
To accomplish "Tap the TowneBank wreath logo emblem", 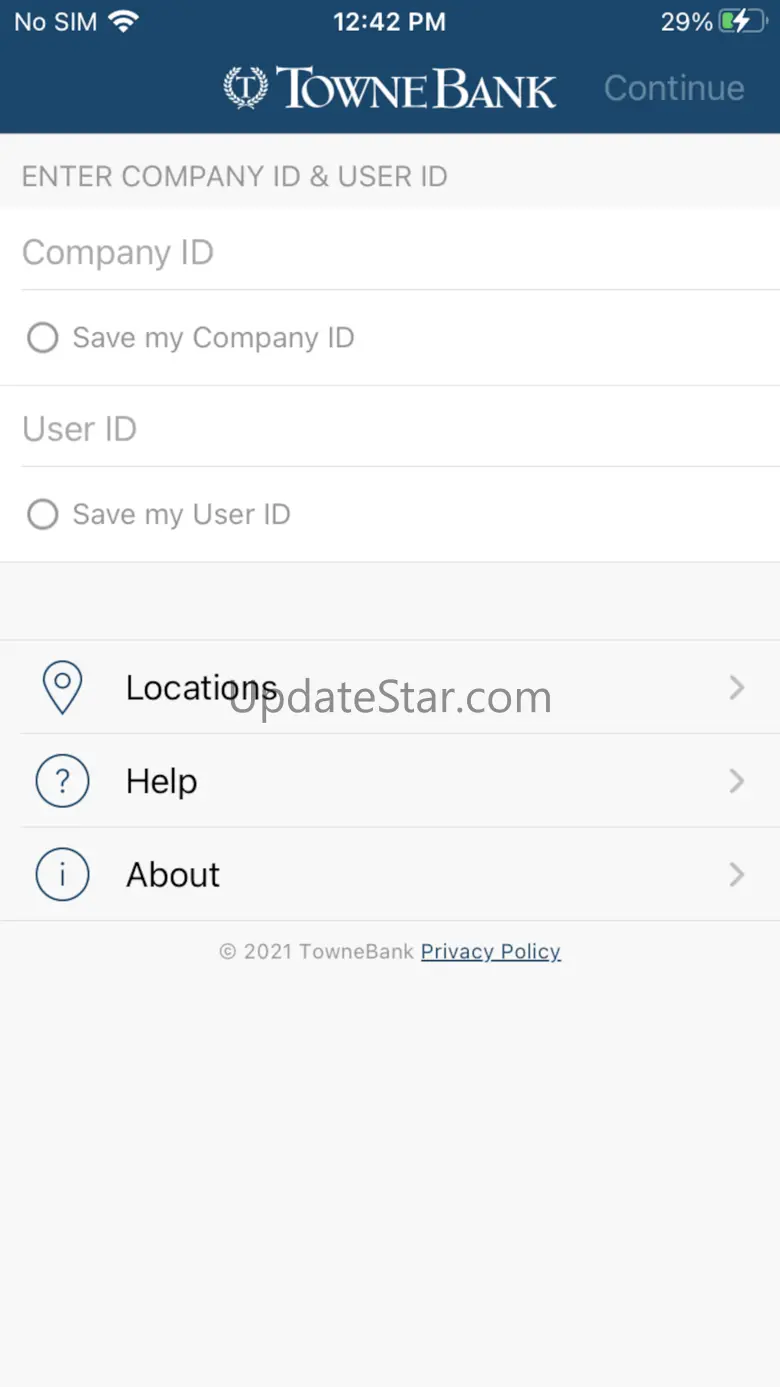I will tap(245, 87).
